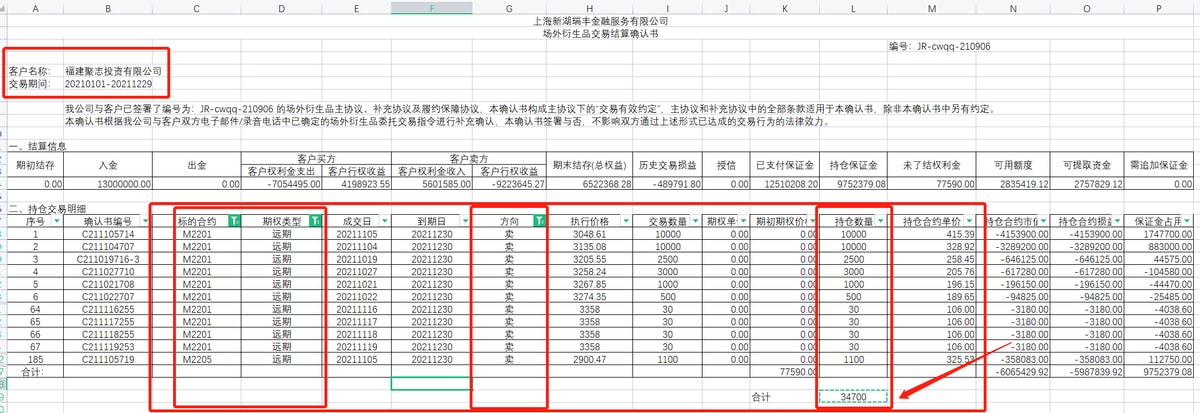
Task: Select column header A
Action: tap(36, 7)
